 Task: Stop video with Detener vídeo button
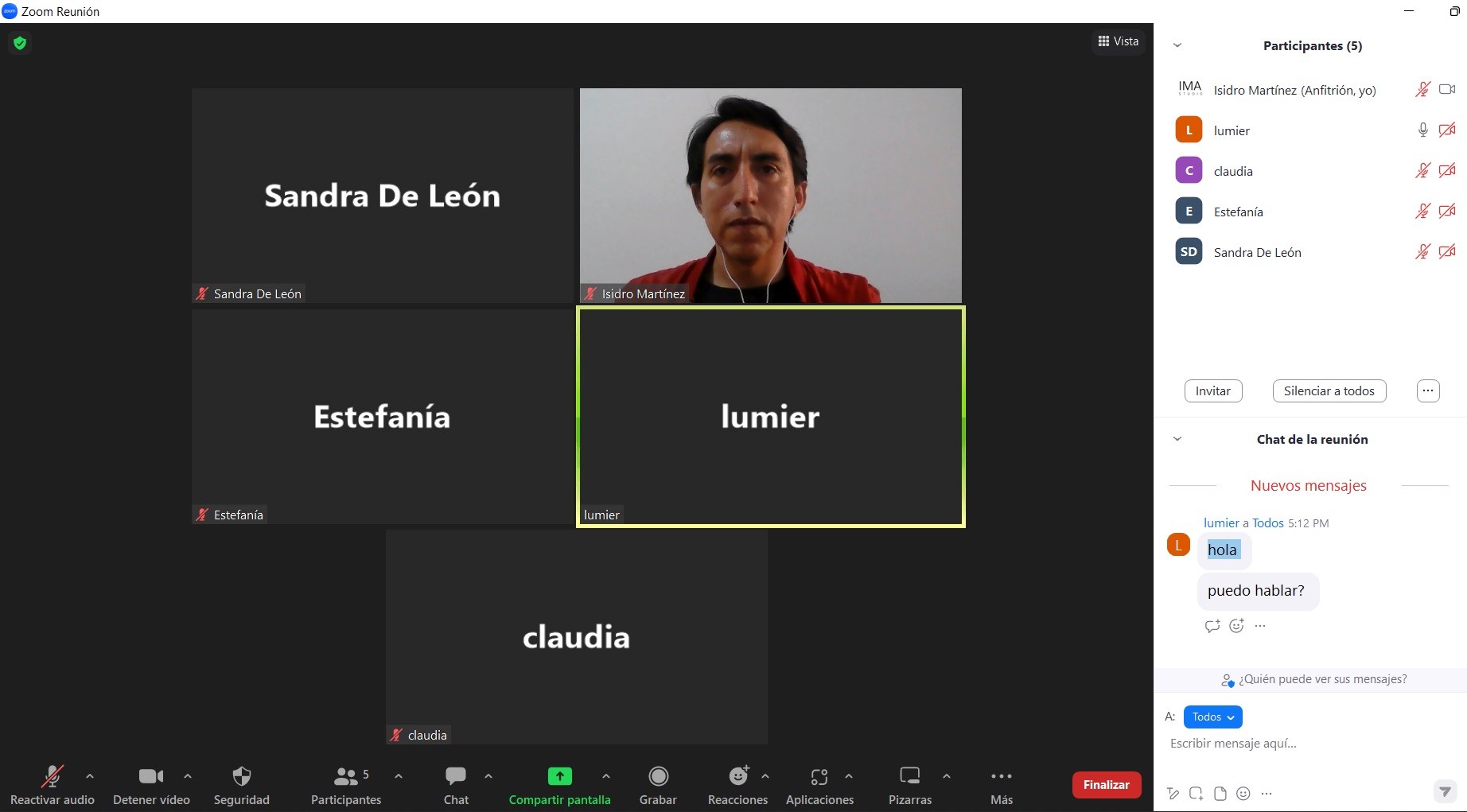(x=150, y=776)
